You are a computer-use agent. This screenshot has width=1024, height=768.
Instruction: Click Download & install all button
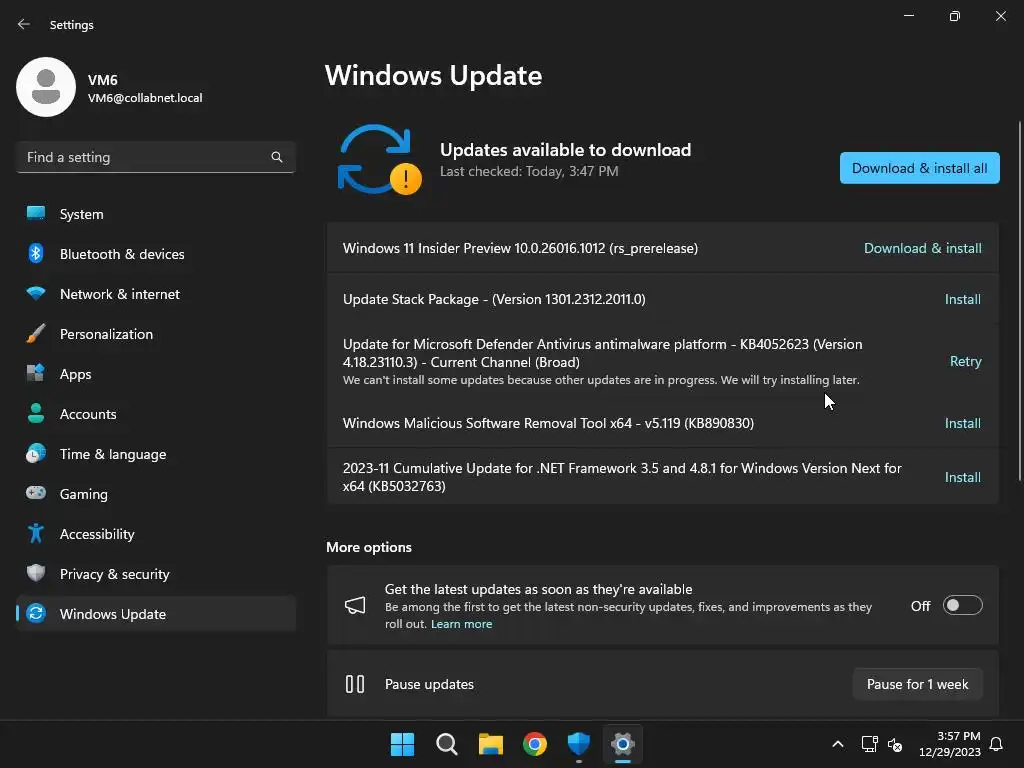tap(920, 168)
